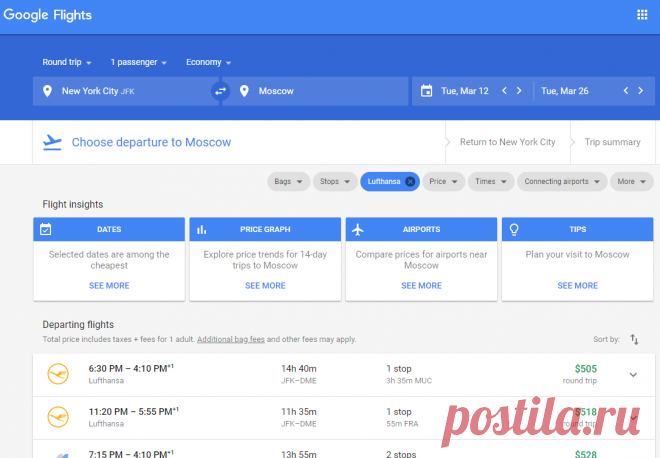Screen dimensions: 660x458
Task: Click the Sort by label
Action: pos(606,339)
